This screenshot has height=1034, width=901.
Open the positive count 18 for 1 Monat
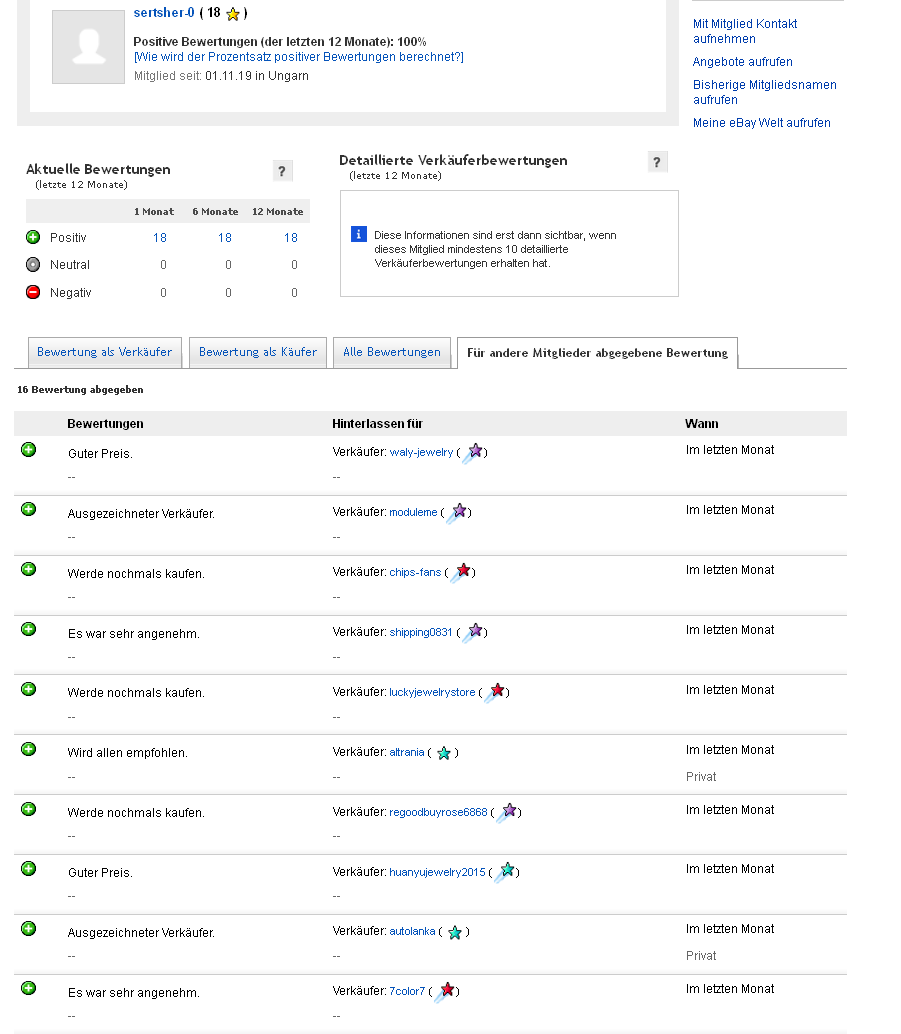click(x=160, y=237)
